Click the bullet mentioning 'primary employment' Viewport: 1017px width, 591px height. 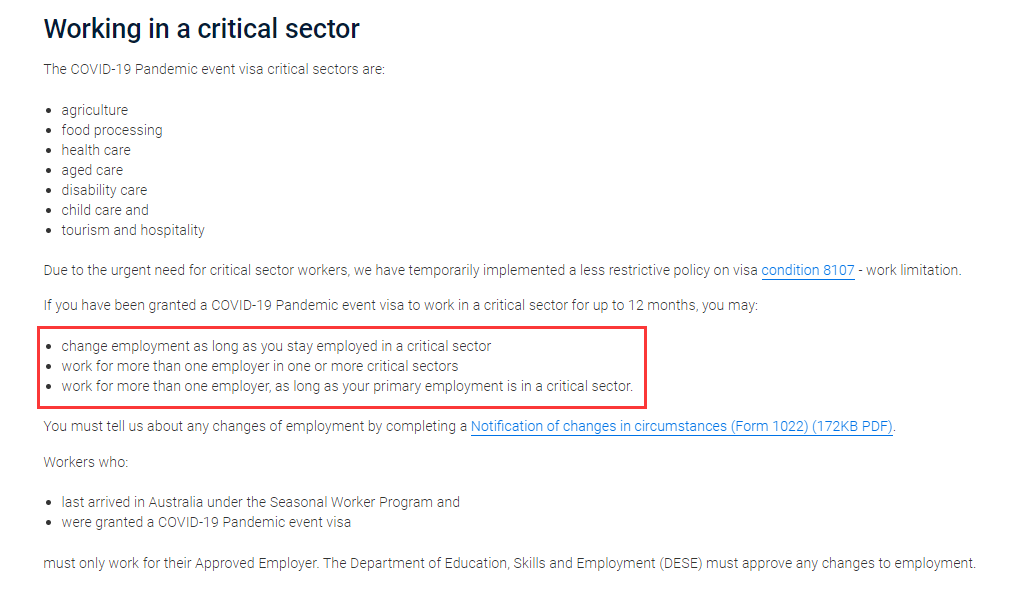coord(347,386)
